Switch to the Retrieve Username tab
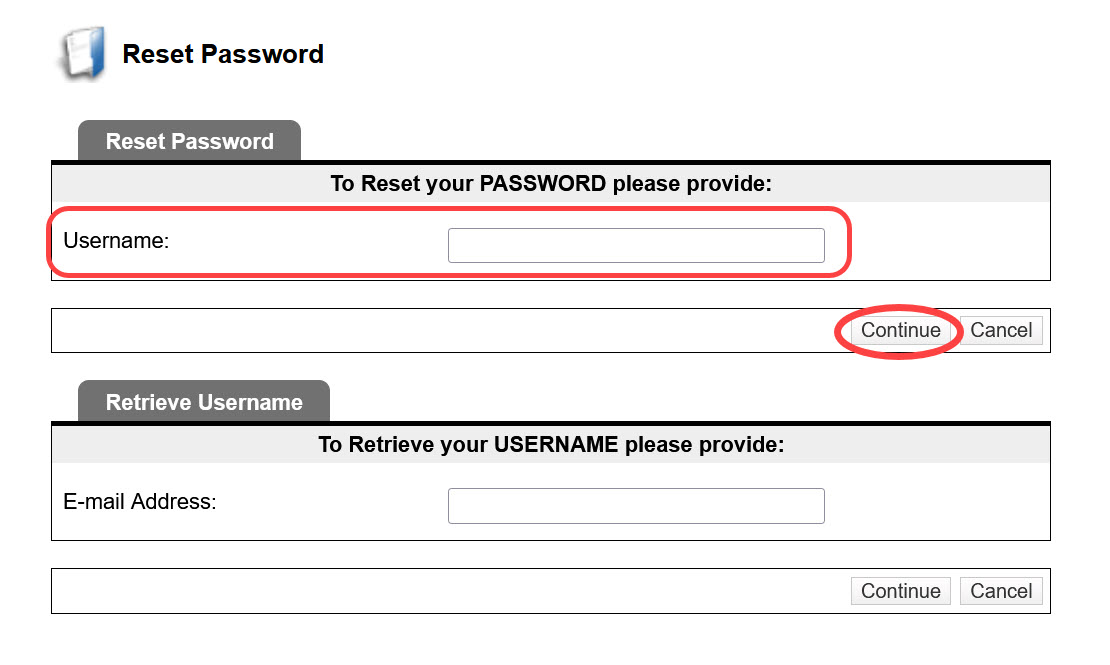Screen dimensions: 1110x665 (204, 402)
